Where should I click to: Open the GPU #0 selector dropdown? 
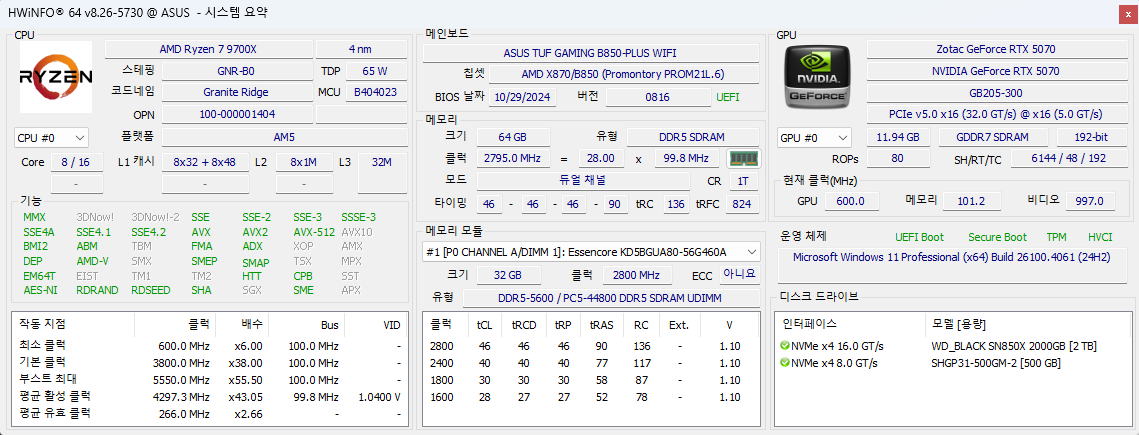click(x=814, y=137)
